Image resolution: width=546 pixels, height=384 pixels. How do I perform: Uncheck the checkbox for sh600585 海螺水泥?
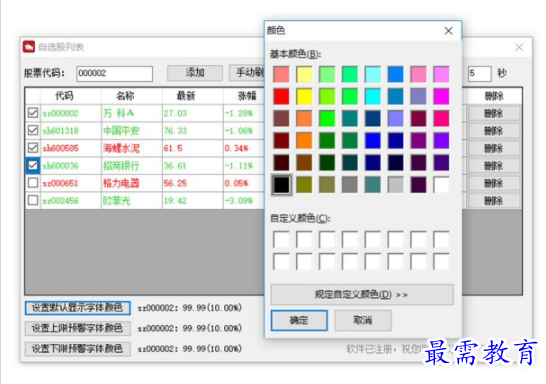pyautogui.click(x=33, y=148)
